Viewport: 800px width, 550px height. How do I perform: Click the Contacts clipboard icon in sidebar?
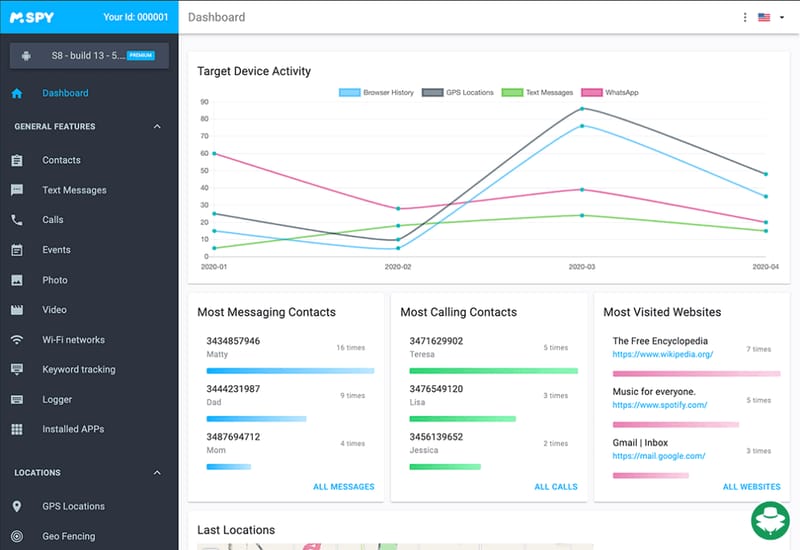click(17, 160)
